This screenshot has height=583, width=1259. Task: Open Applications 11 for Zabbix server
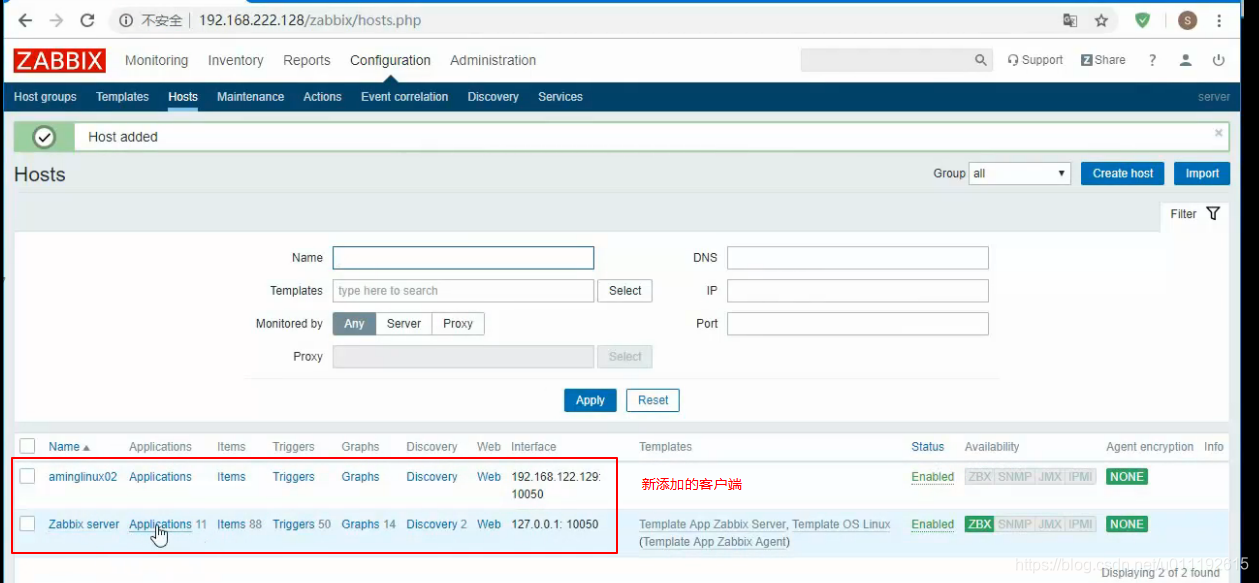160,524
